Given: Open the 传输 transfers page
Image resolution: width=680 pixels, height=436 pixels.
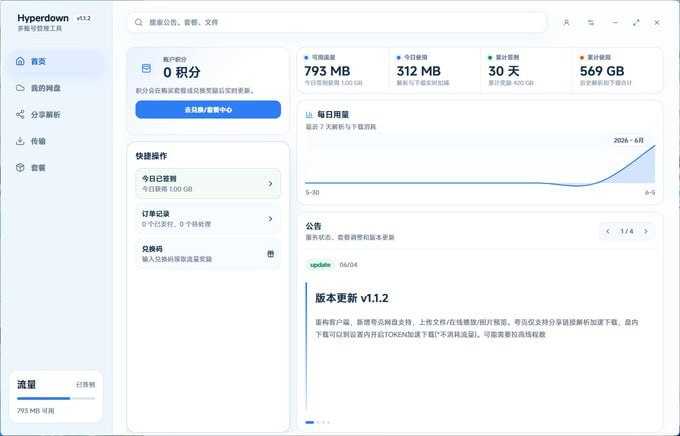Looking at the screenshot, I should pyautogui.click(x=56, y=141).
